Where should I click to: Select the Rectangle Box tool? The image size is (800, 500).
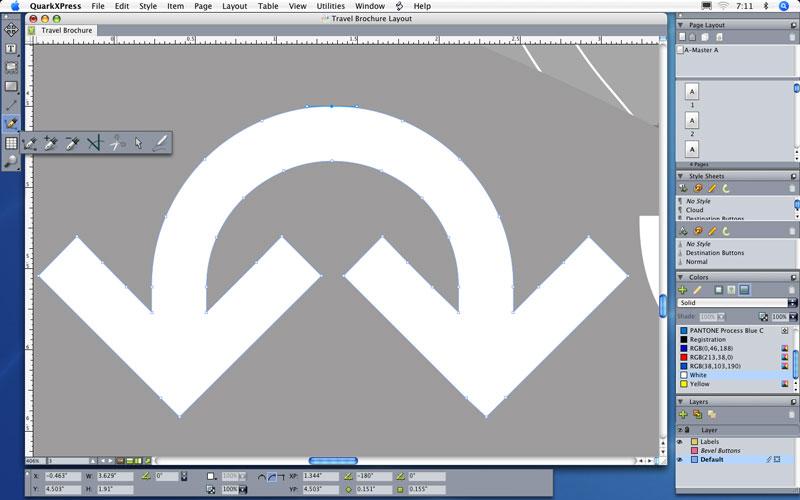tap(11, 86)
